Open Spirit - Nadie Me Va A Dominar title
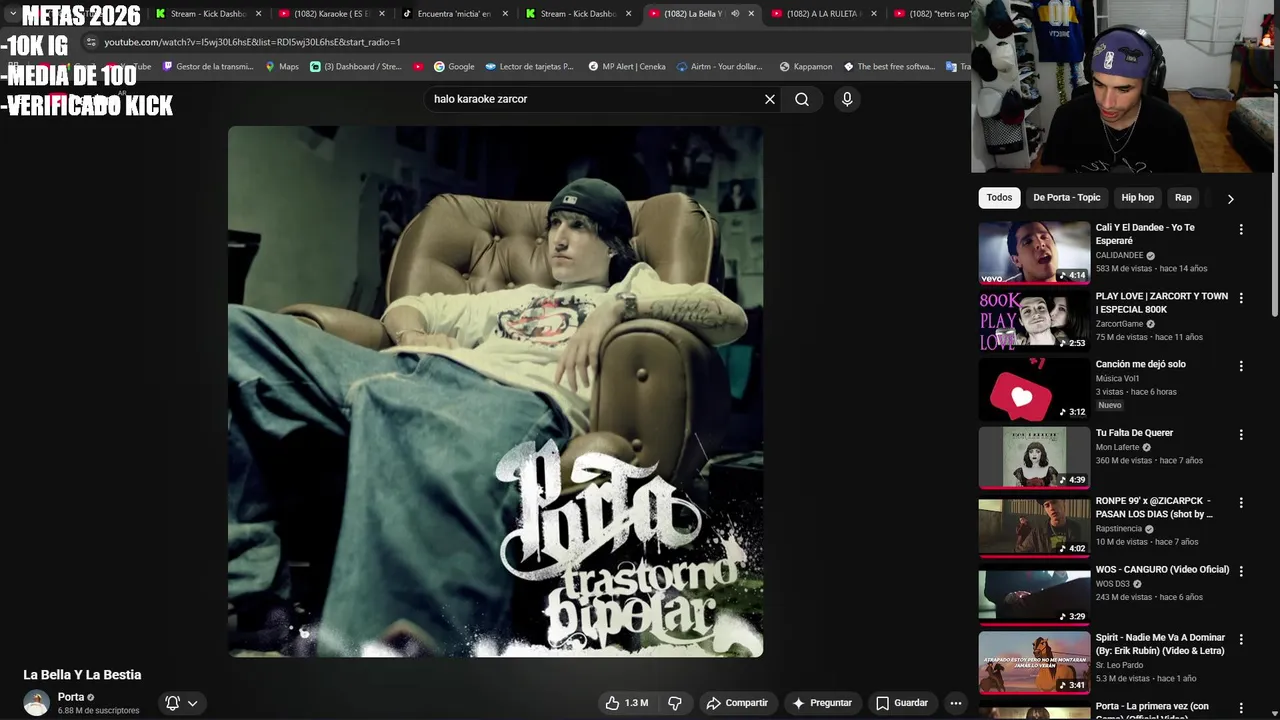The width and height of the screenshot is (1280, 720). (1160, 644)
